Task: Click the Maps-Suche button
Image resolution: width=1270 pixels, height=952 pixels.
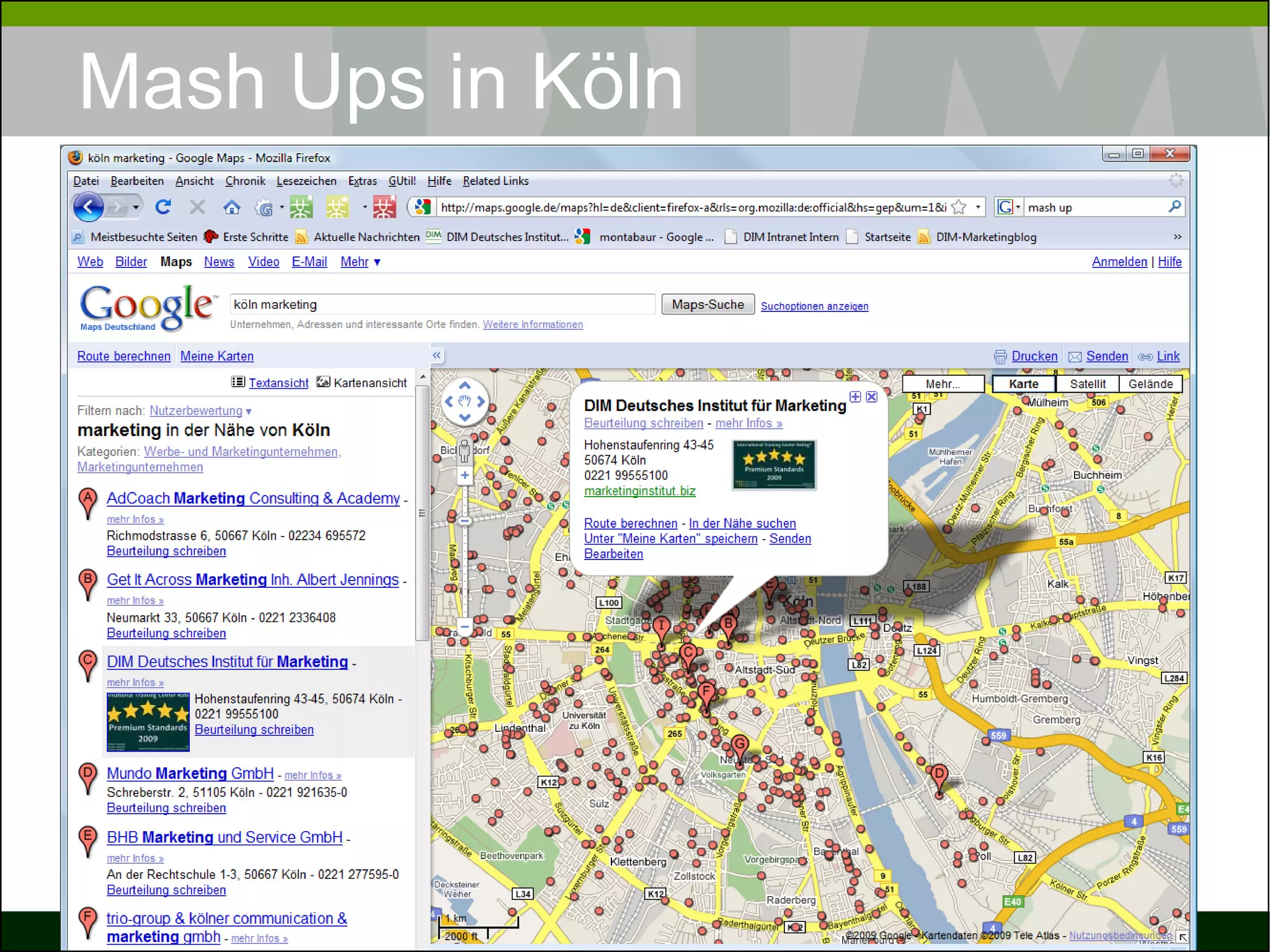Action: point(708,305)
